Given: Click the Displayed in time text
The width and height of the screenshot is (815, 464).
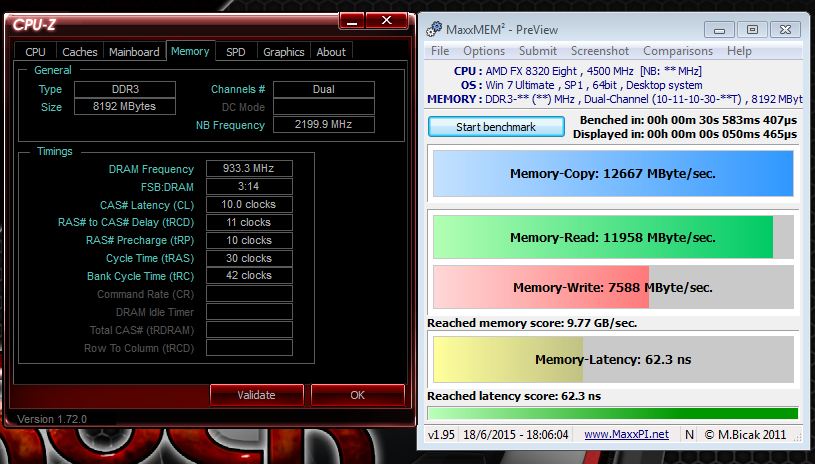Looking at the screenshot, I should (x=685, y=134).
